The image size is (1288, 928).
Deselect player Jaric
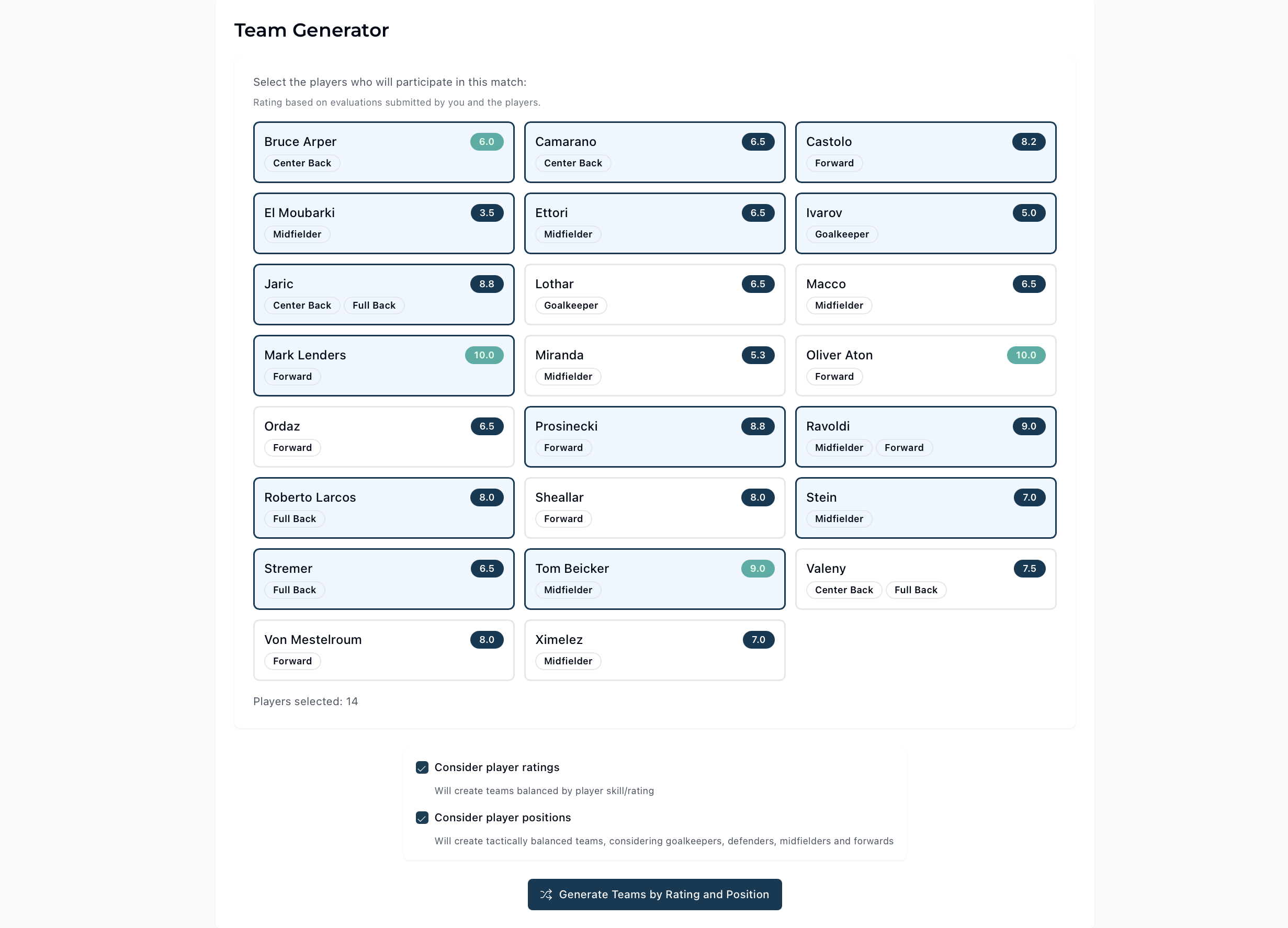[x=384, y=294]
